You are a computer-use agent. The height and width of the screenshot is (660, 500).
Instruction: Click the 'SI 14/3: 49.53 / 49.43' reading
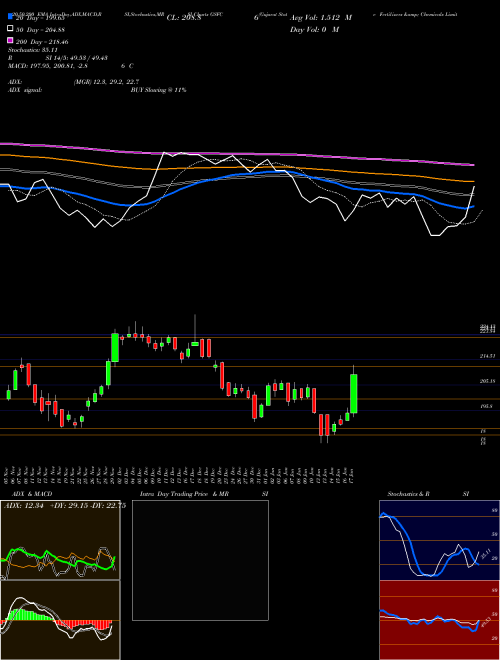tap(79, 58)
